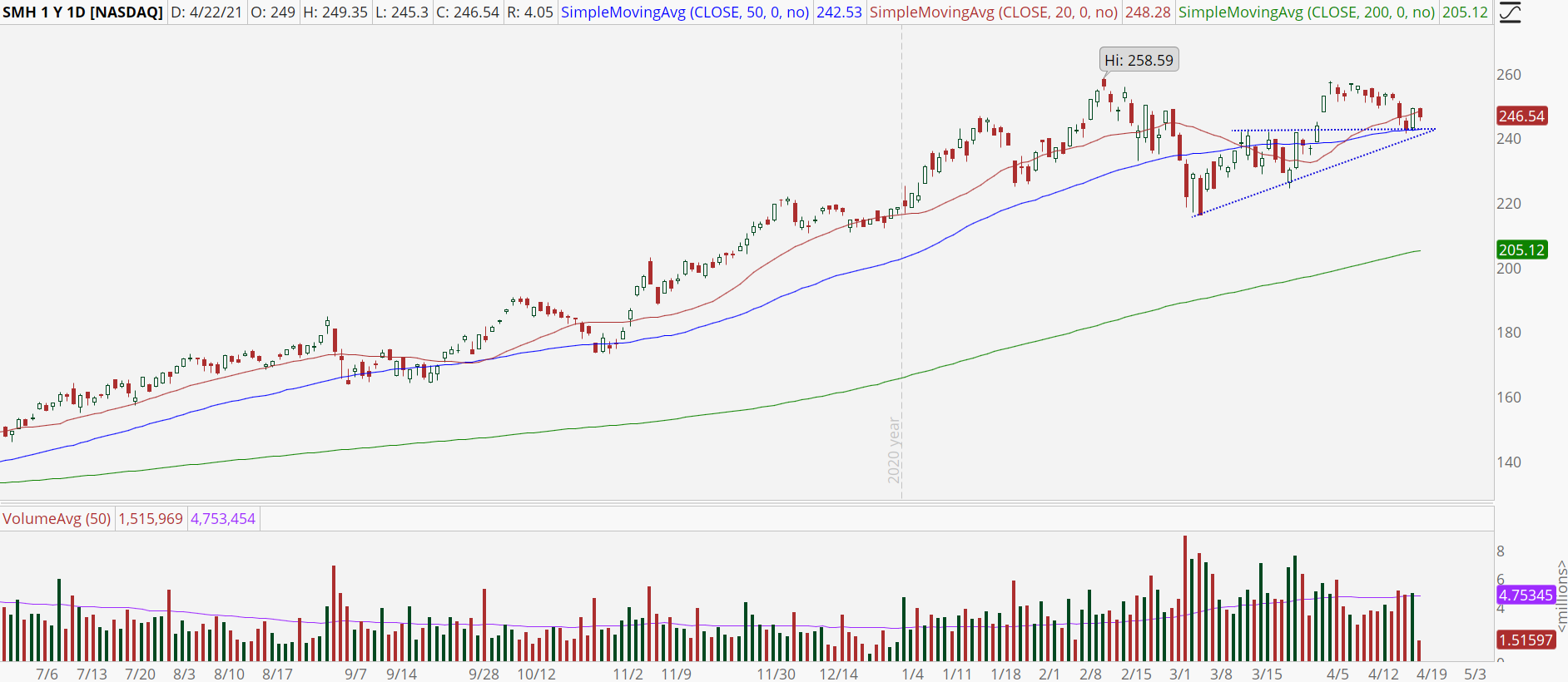
Task: Open the chart drawing tools icon
Action: tap(1510, 12)
